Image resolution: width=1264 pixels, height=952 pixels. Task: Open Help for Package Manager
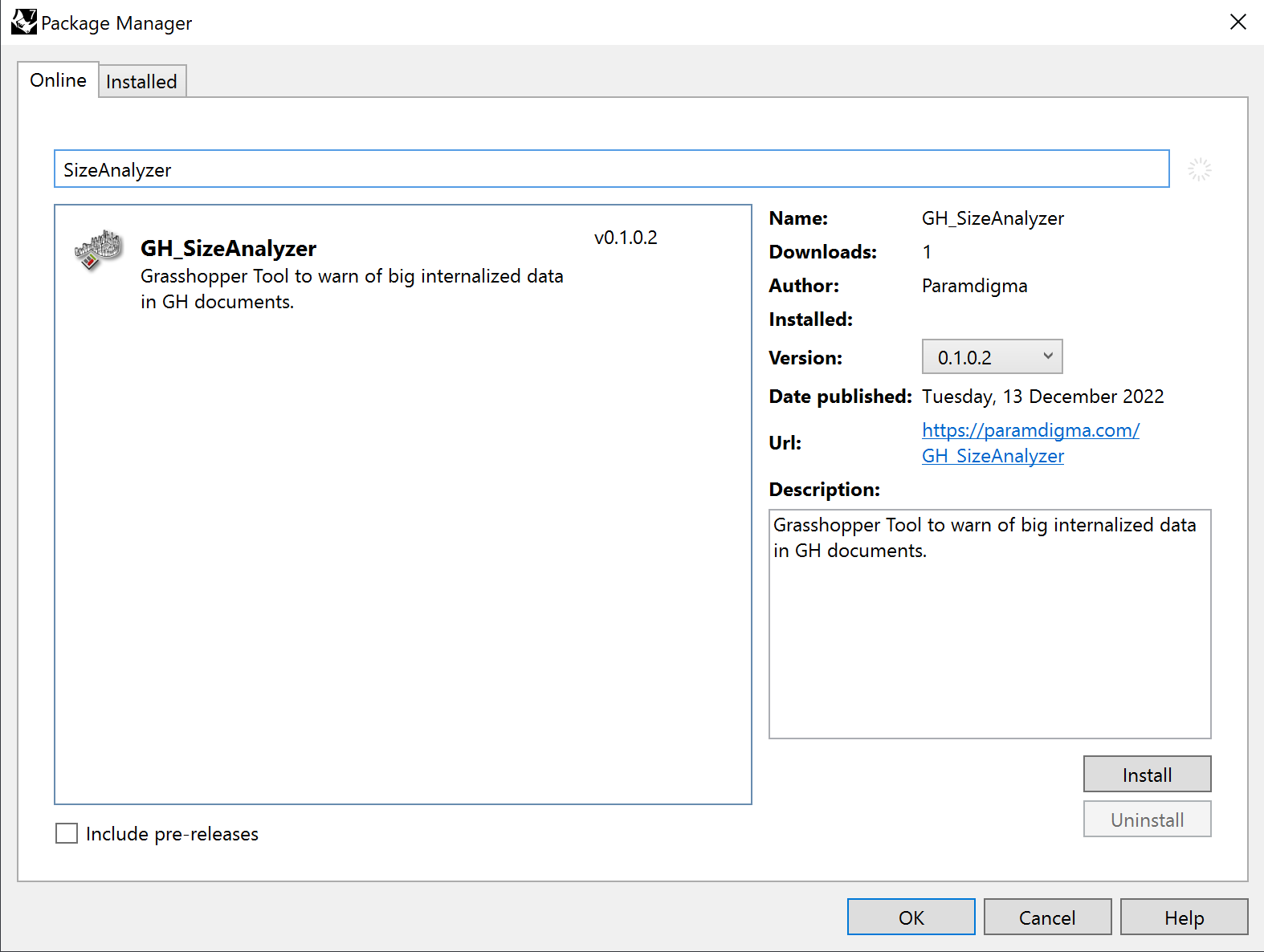pos(1184,917)
